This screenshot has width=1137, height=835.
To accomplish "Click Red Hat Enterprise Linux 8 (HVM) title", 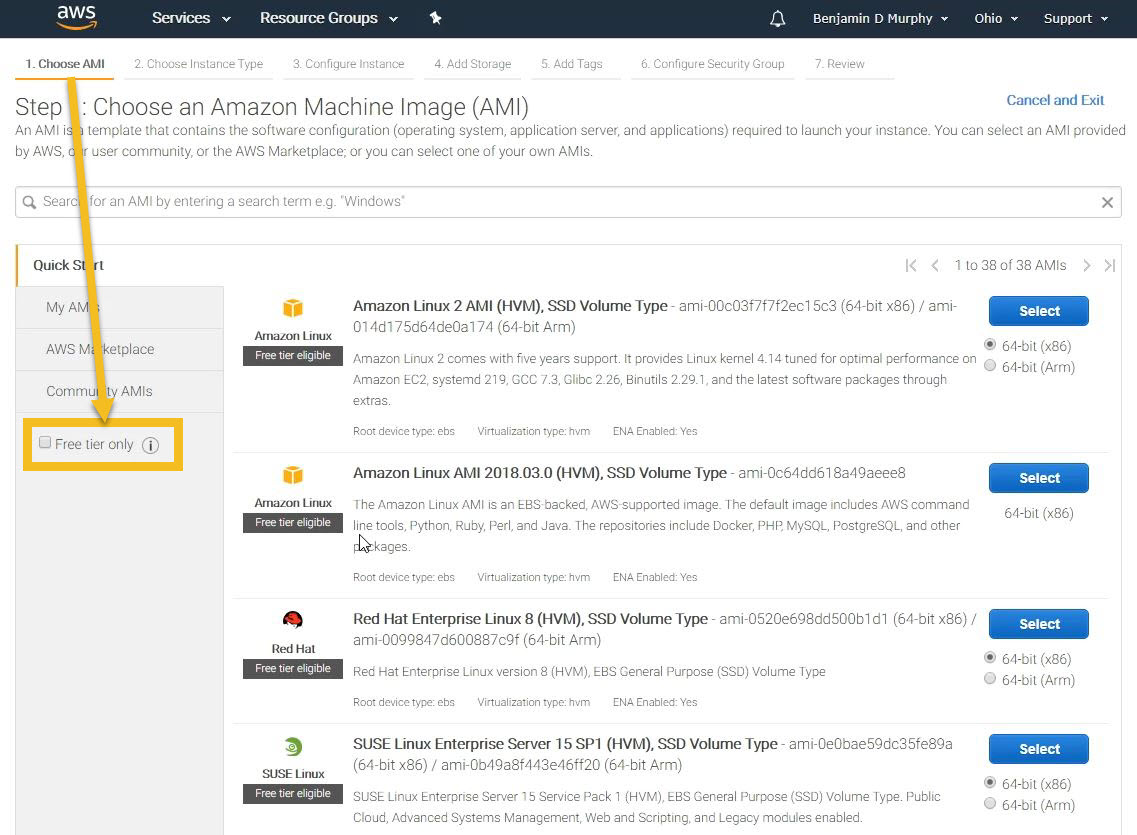I will pos(530,619).
